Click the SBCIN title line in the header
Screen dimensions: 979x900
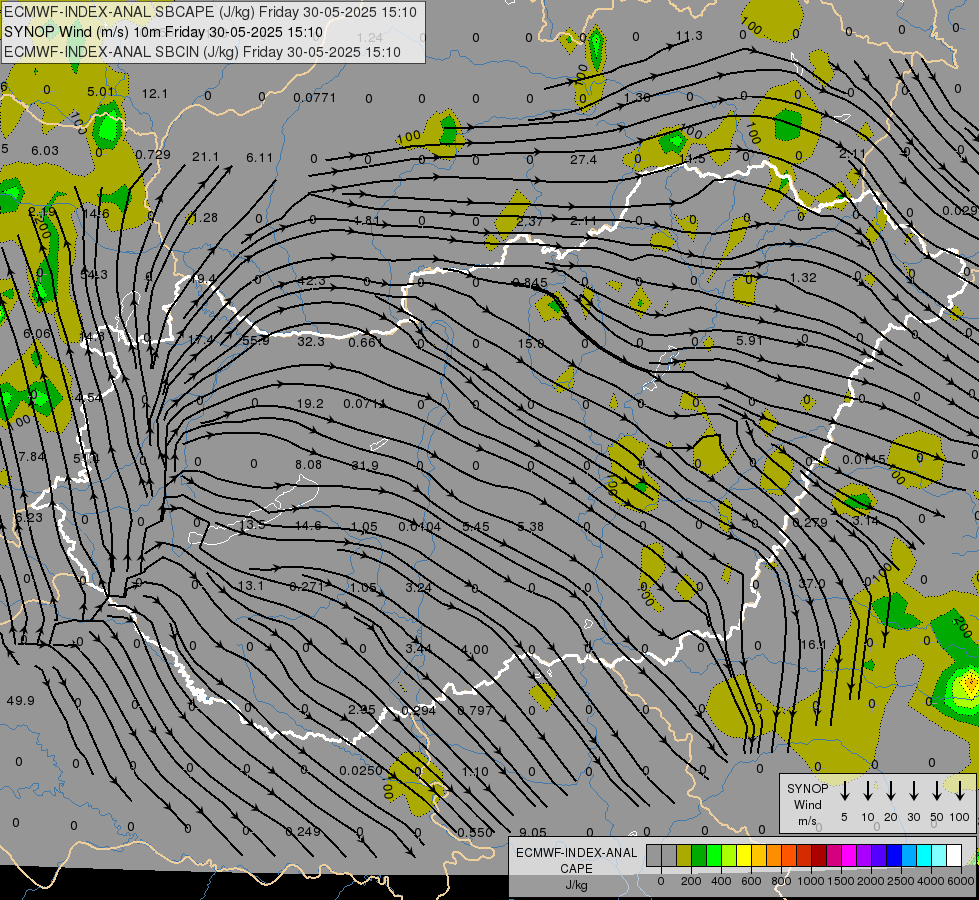click(202, 52)
